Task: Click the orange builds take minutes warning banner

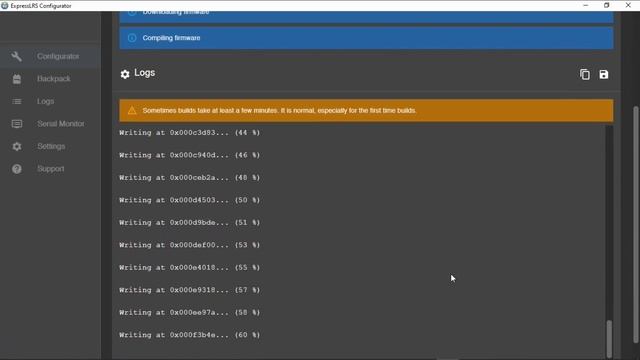Action: tap(366, 110)
